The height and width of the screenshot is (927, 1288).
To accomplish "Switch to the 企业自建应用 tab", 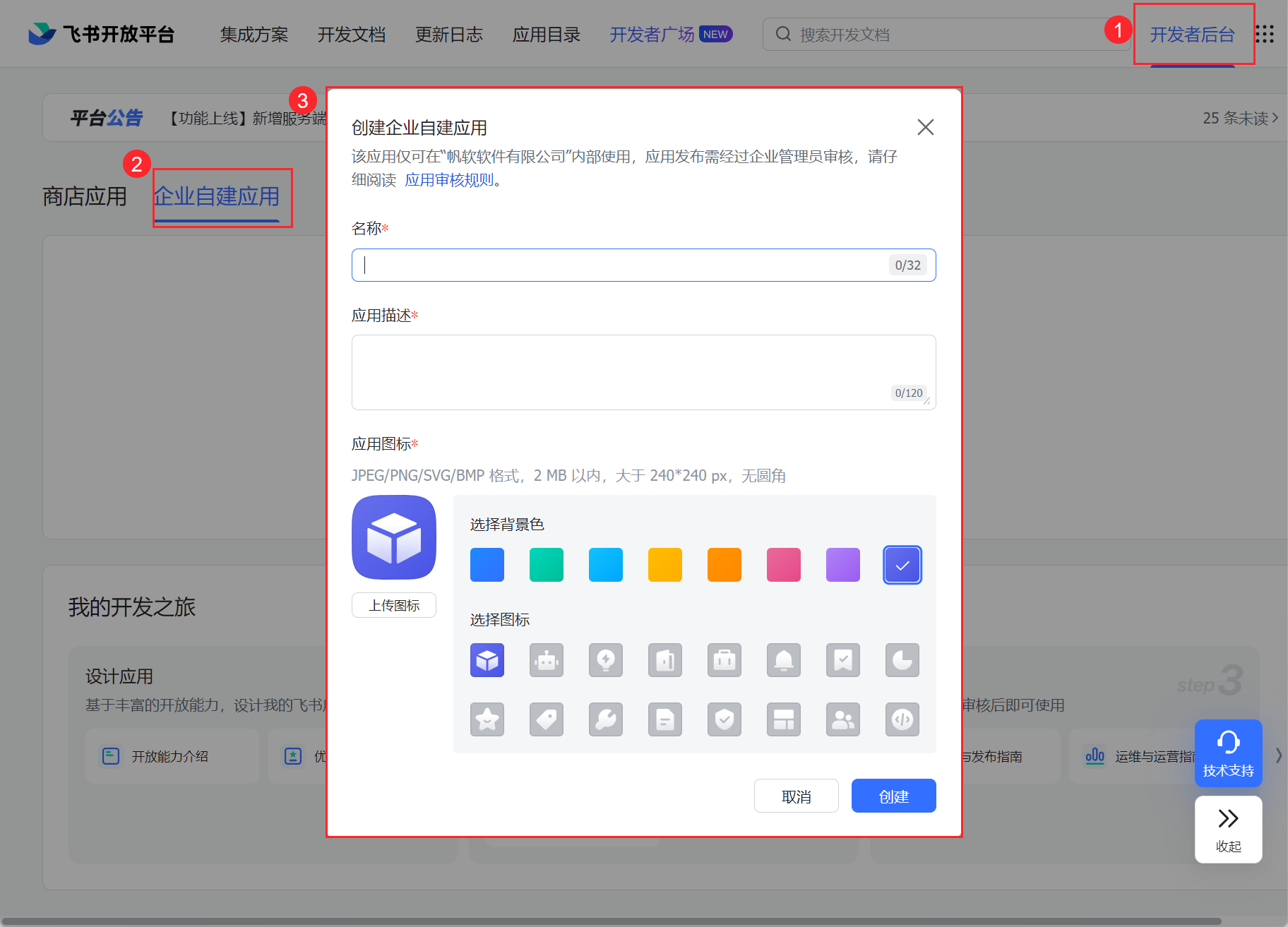I will 217,196.
